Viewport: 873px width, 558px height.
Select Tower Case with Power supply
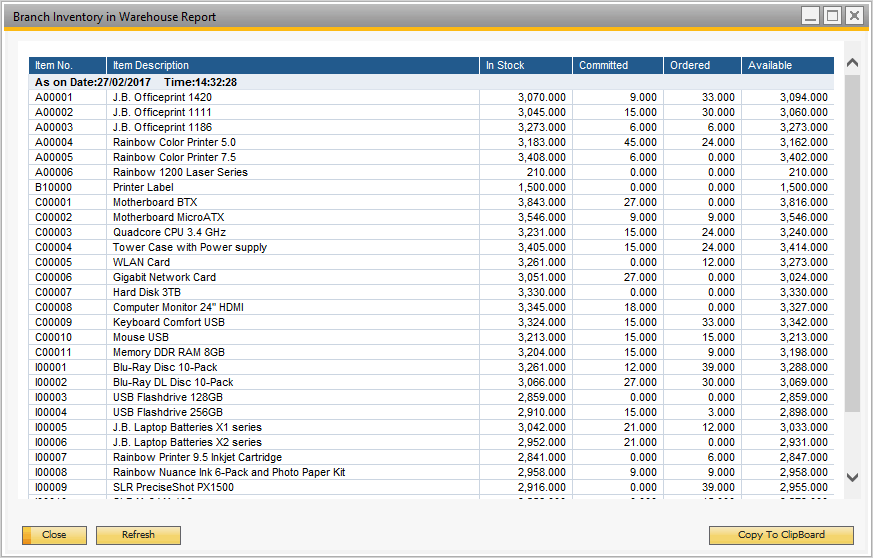point(190,248)
